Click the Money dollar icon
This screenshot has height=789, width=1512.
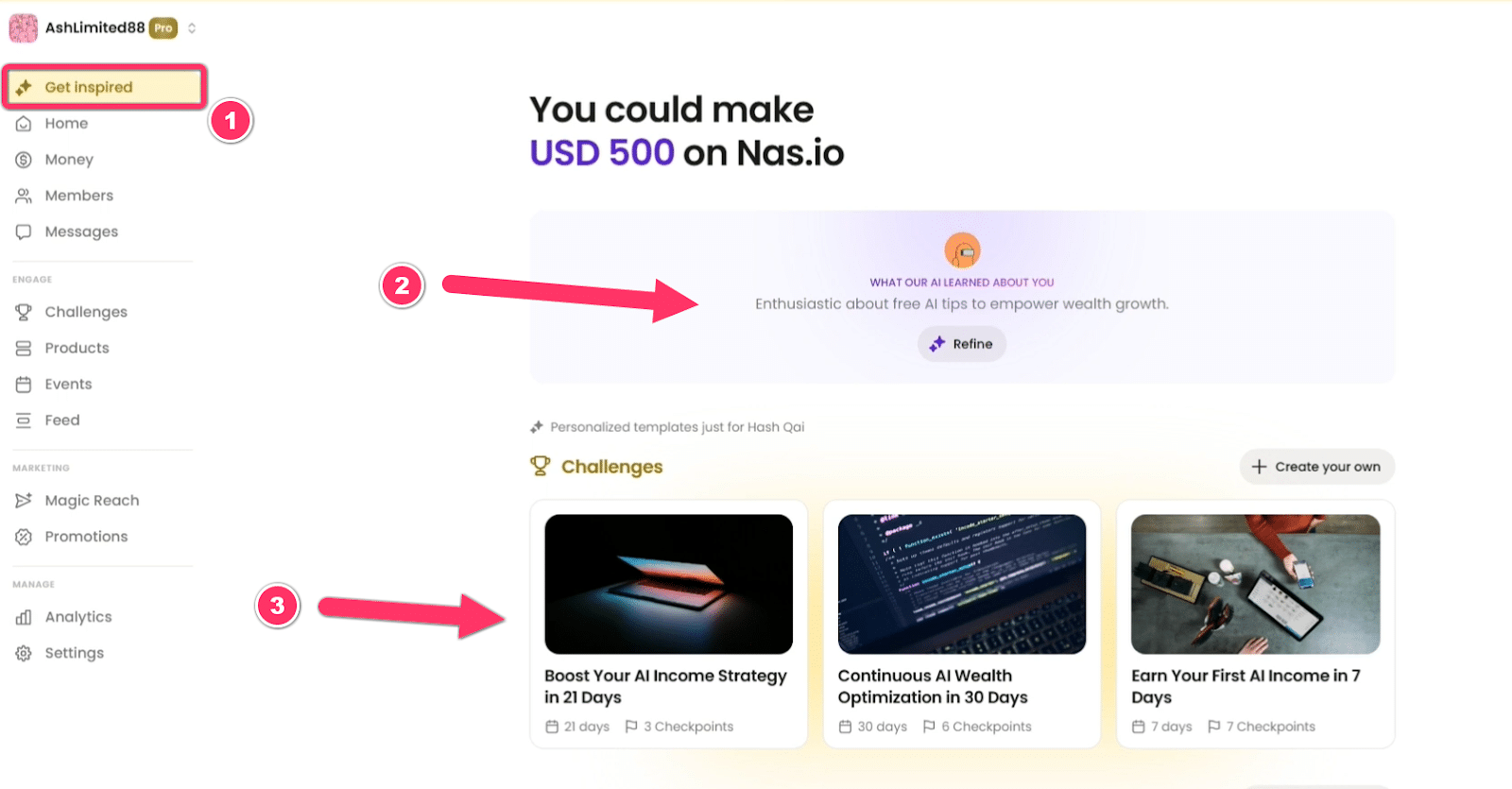click(x=24, y=160)
